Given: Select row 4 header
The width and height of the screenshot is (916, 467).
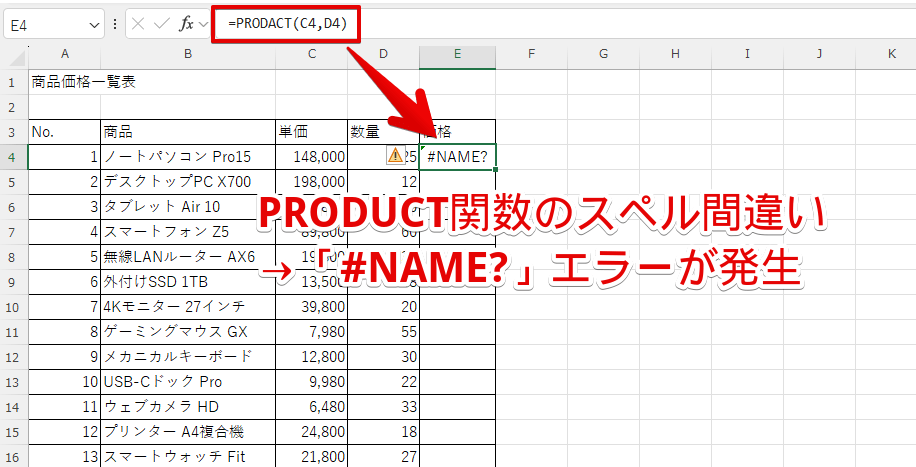Looking at the screenshot, I should point(13,157).
